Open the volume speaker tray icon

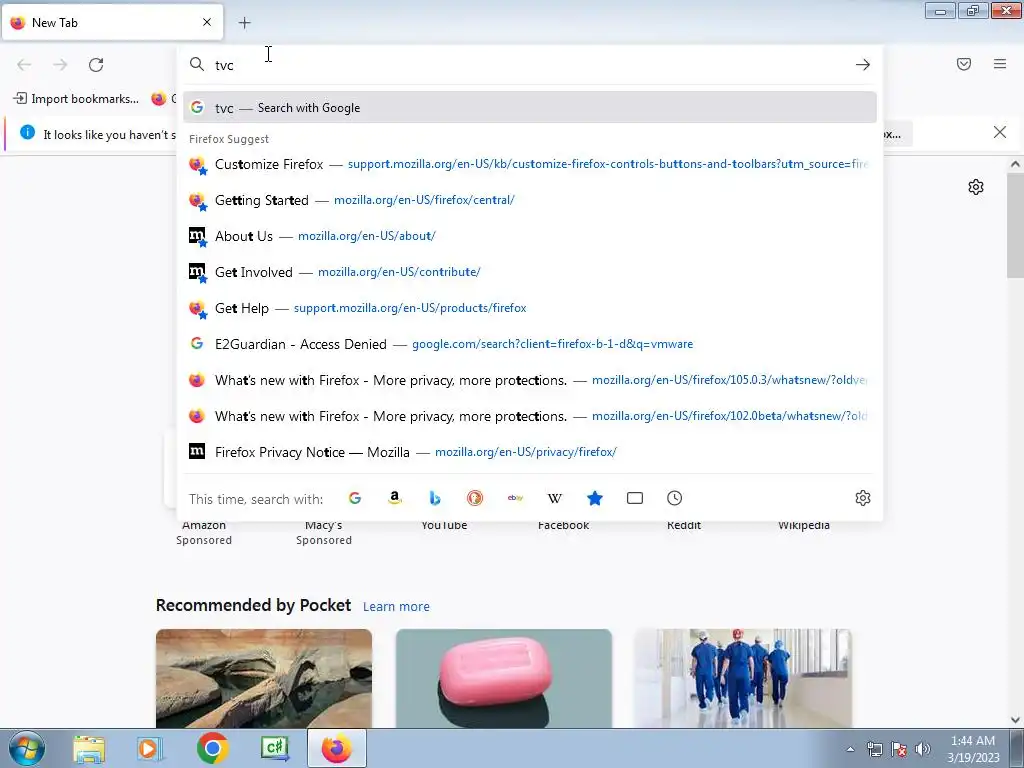922,749
